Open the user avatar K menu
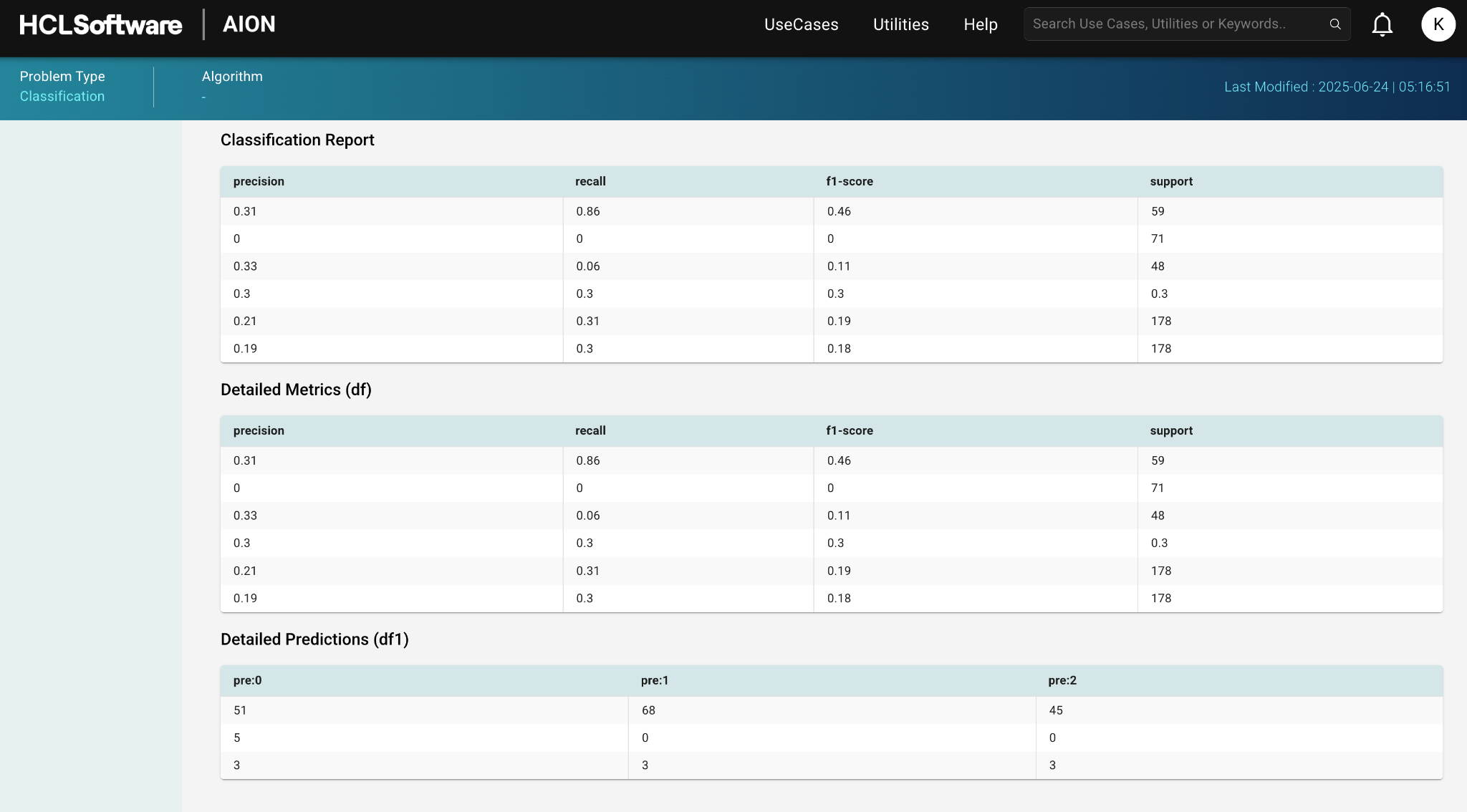Viewport: 1467px width, 812px height. click(x=1438, y=24)
